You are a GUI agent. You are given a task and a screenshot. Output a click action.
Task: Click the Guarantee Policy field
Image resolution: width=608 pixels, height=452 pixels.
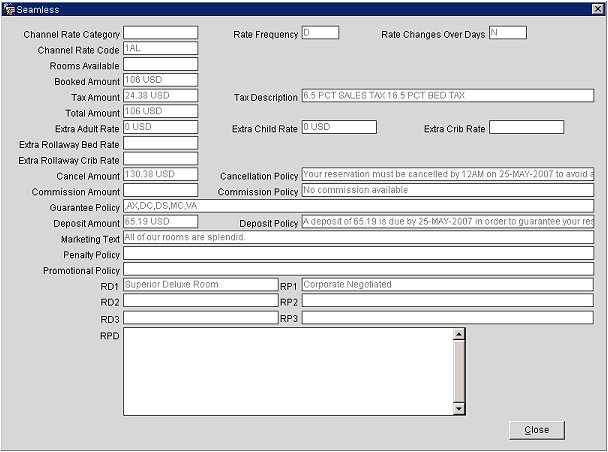[x=358, y=206]
